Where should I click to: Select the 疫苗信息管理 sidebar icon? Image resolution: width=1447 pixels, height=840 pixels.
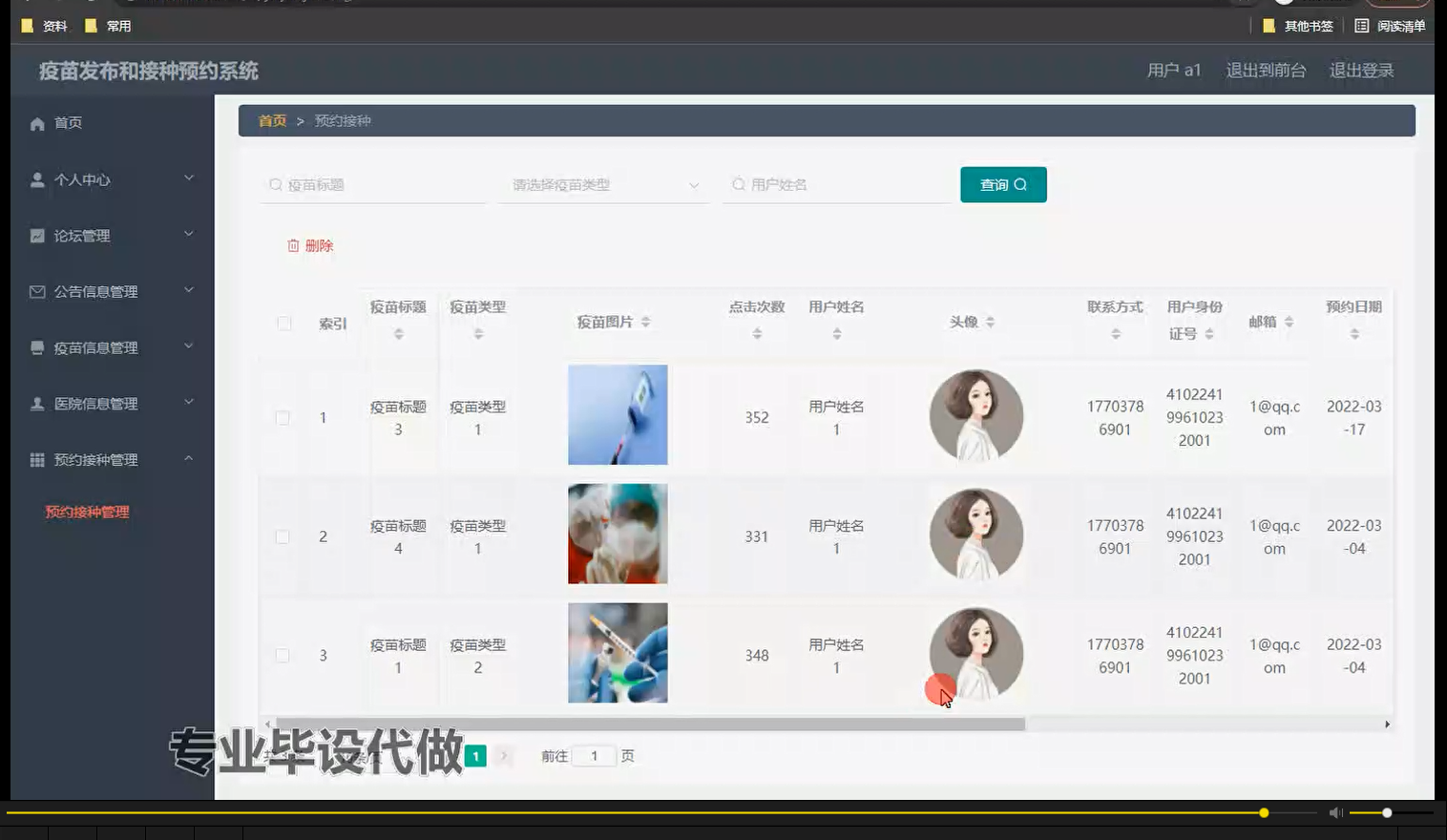click(36, 347)
